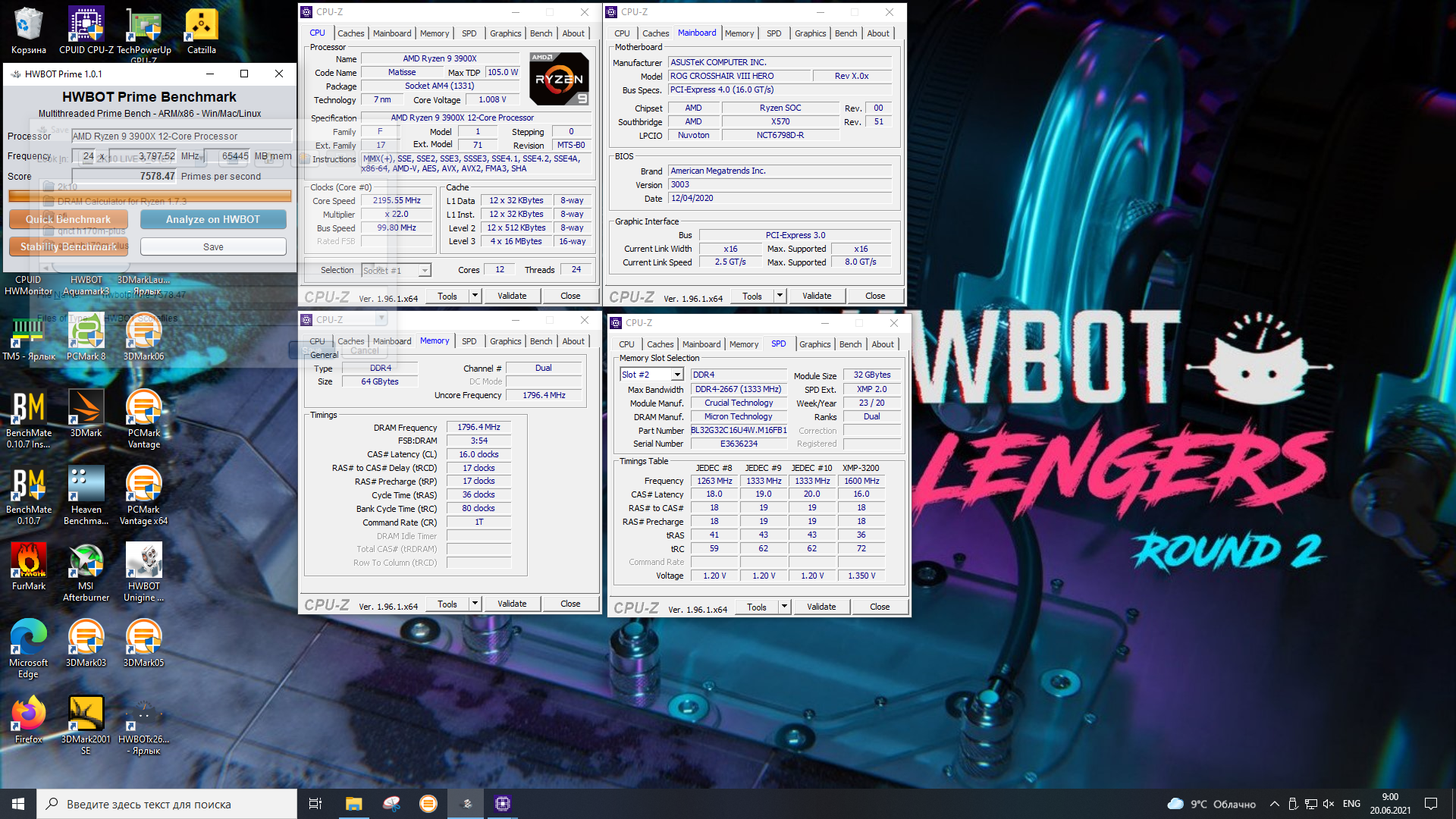This screenshot has width=1456, height=819.
Task: Open MSI Afterburner desktop icon
Action: coord(86,573)
